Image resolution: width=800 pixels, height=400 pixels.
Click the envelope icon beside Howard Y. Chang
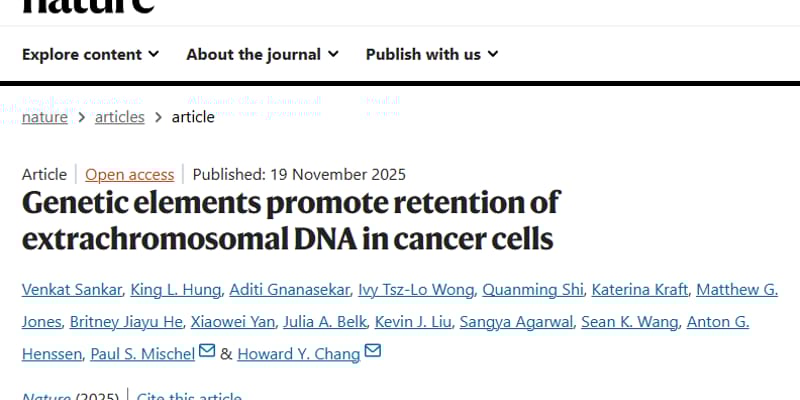pos(373,352)
